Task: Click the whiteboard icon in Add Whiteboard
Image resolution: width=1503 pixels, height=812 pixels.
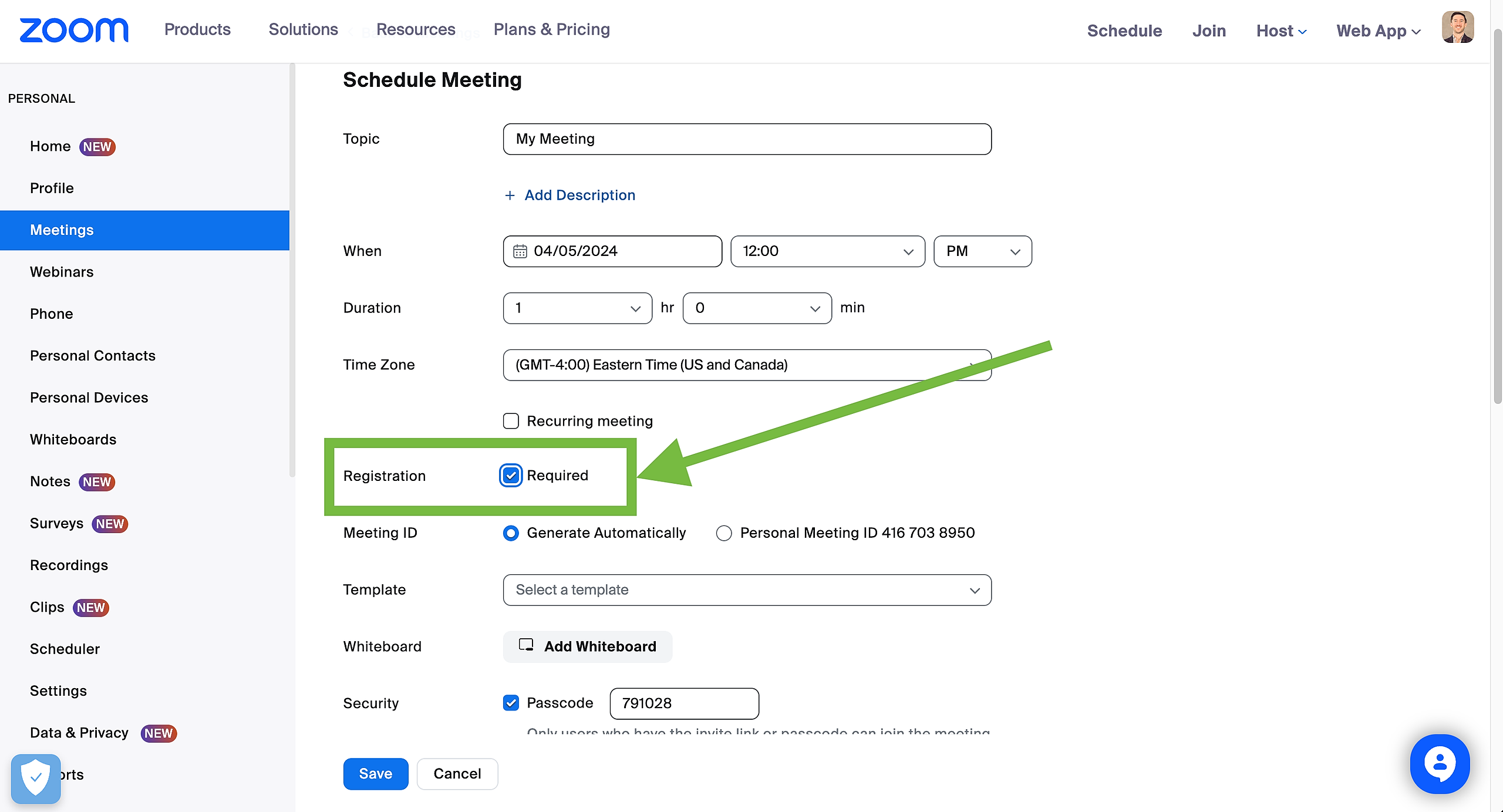Action: (526, 645)
